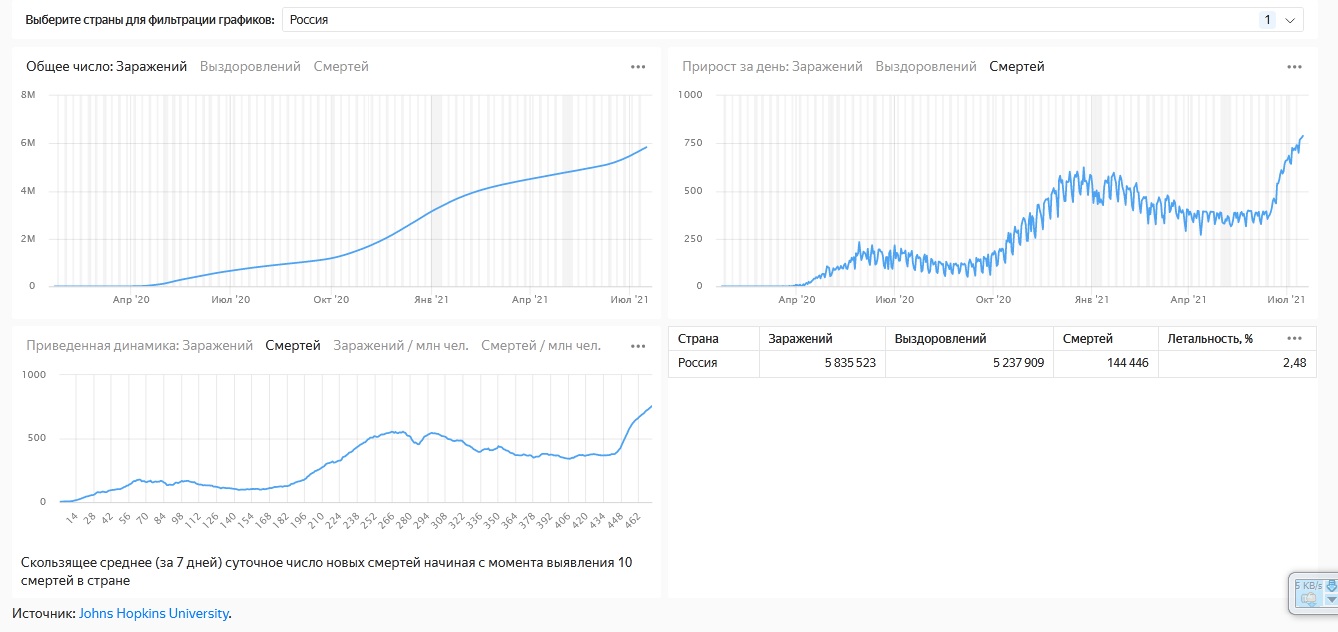Image resolution: width=1338 pixels, height=632 pixels.
Task: Open the three-dot menu of the daily growth chart
Action: (1294, 67)
